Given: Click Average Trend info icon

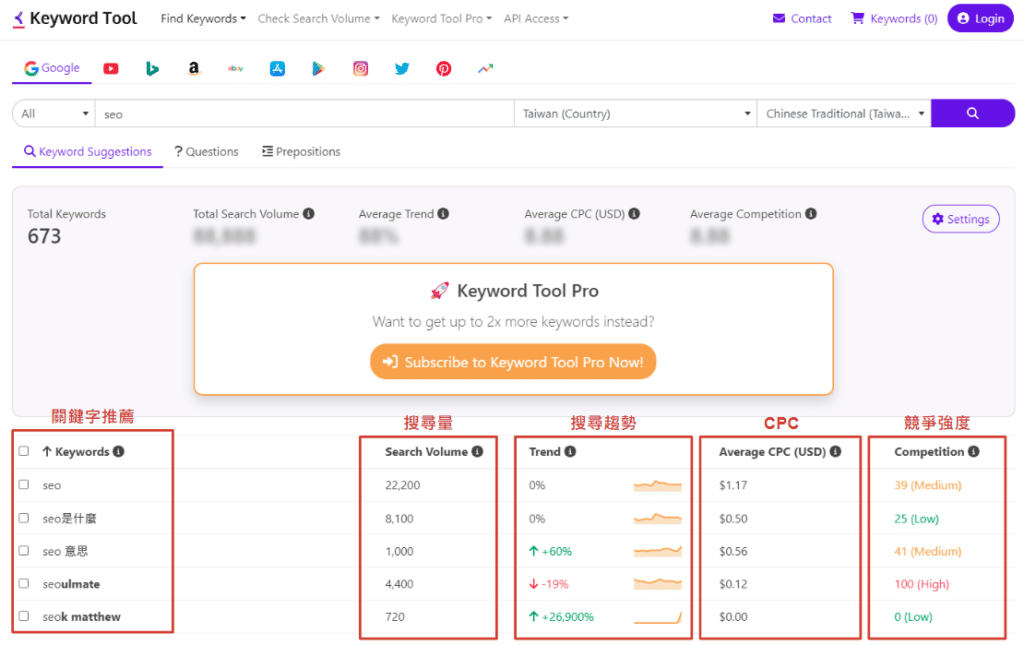Looking at the screenshot, I should 443,213.
